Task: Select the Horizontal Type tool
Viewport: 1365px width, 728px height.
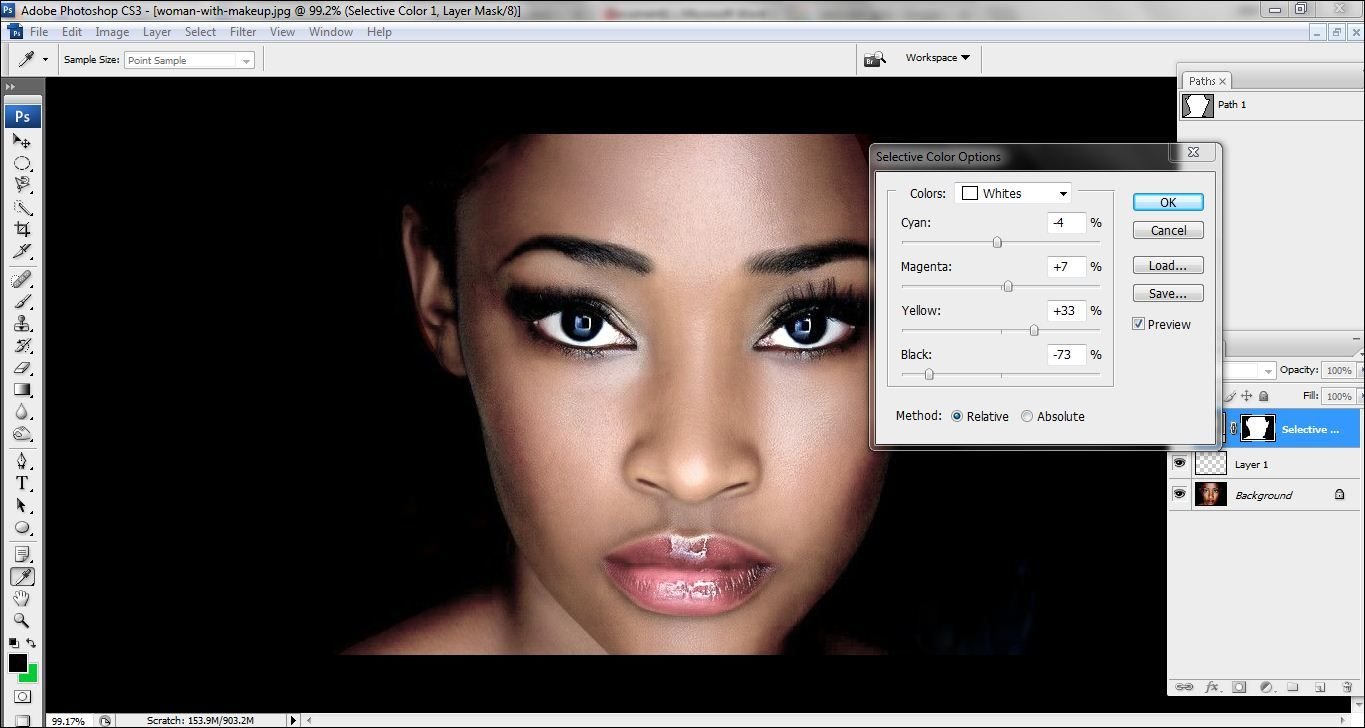Action: click(22, 483)
